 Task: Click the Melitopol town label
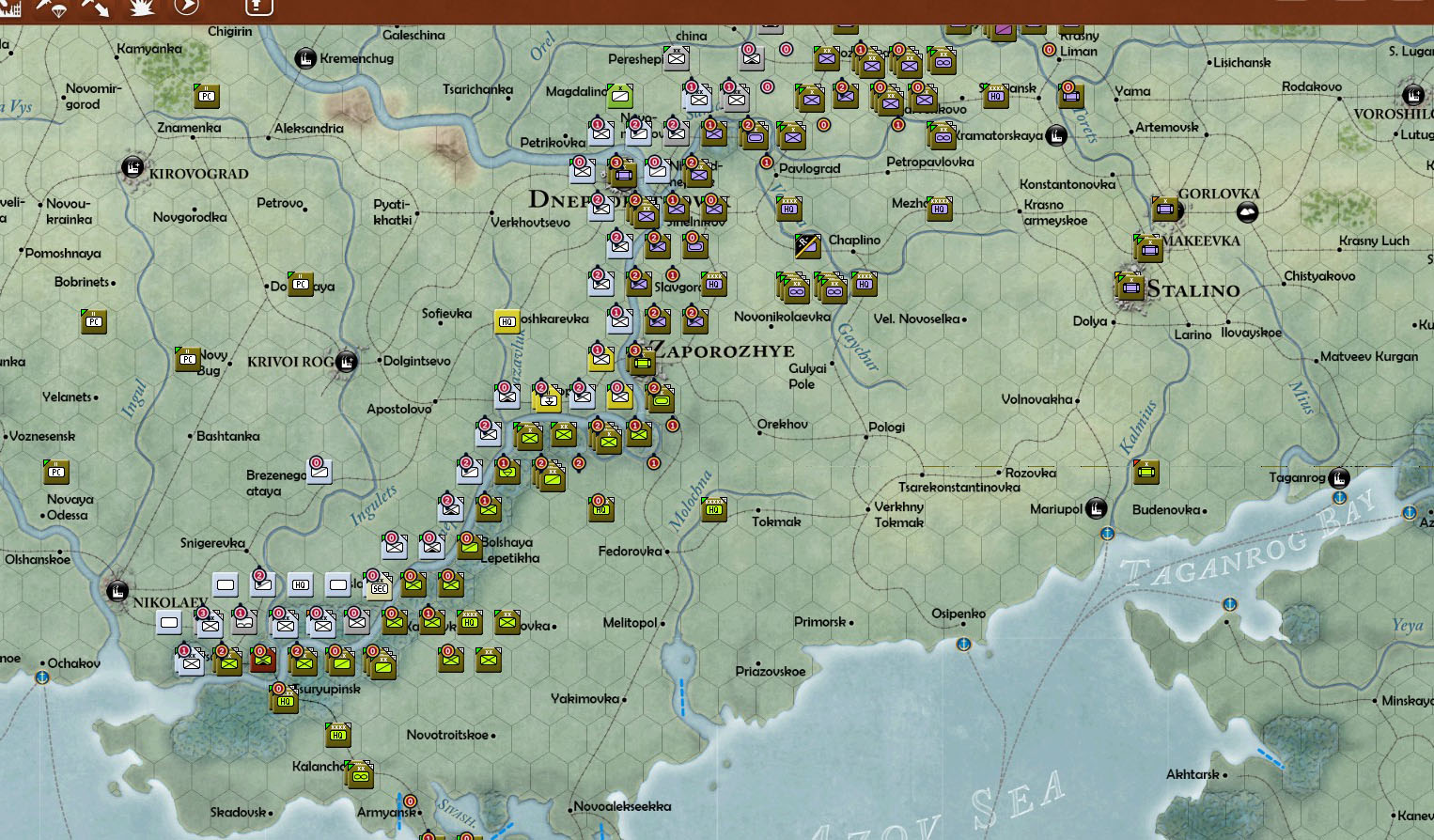tap(630, 622)
